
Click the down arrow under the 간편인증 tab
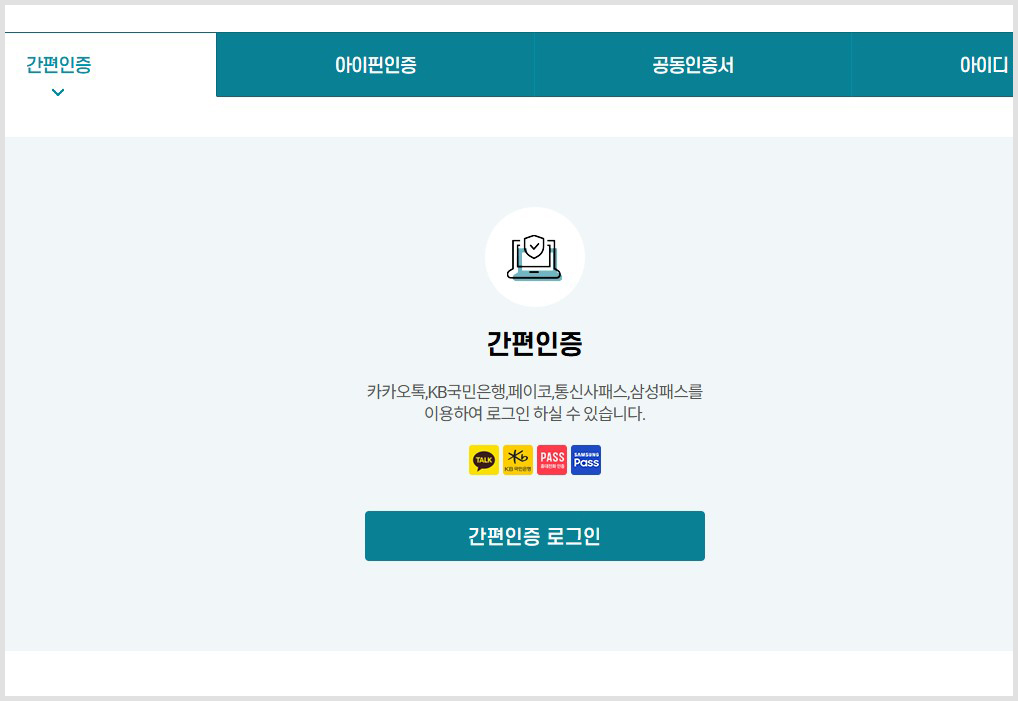(57, 92)
